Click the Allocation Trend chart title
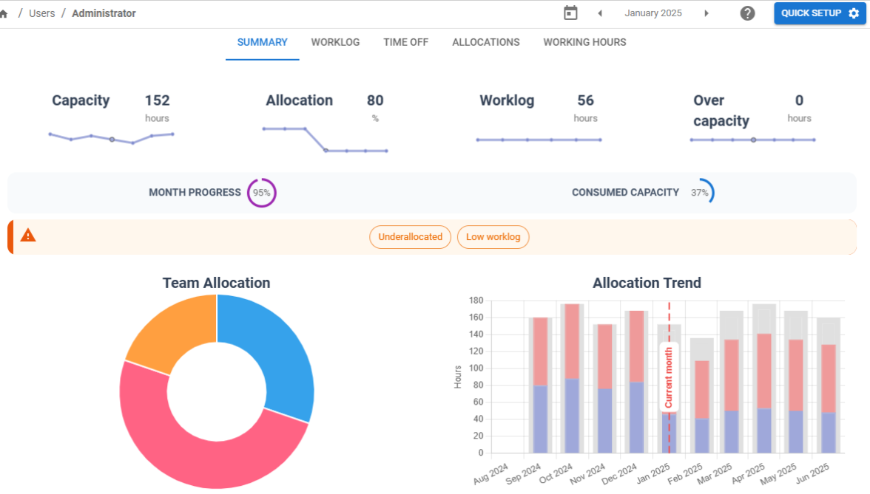870x494 pixels. (647, 283)
